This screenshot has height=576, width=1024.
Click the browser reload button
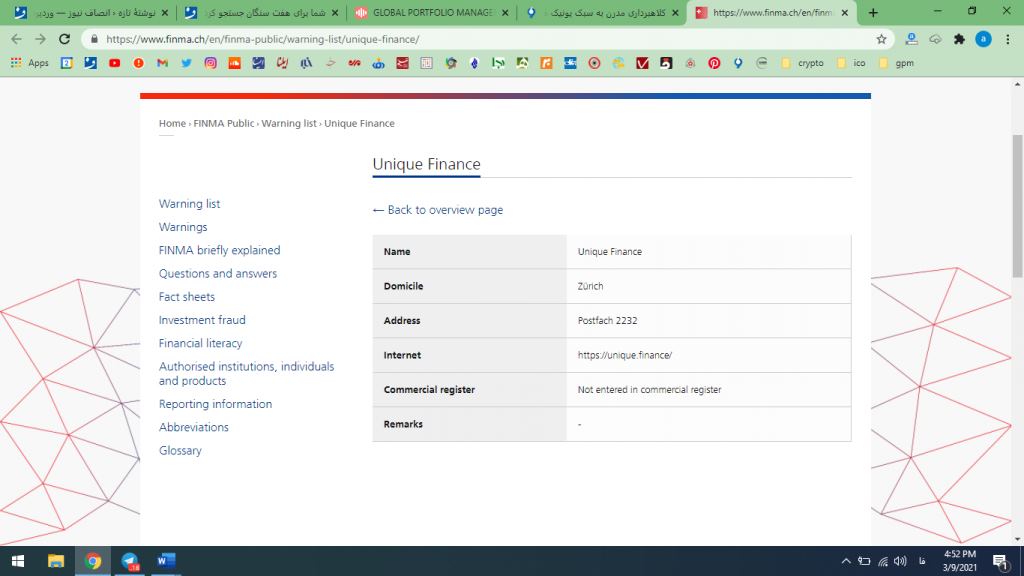point(65,39)
